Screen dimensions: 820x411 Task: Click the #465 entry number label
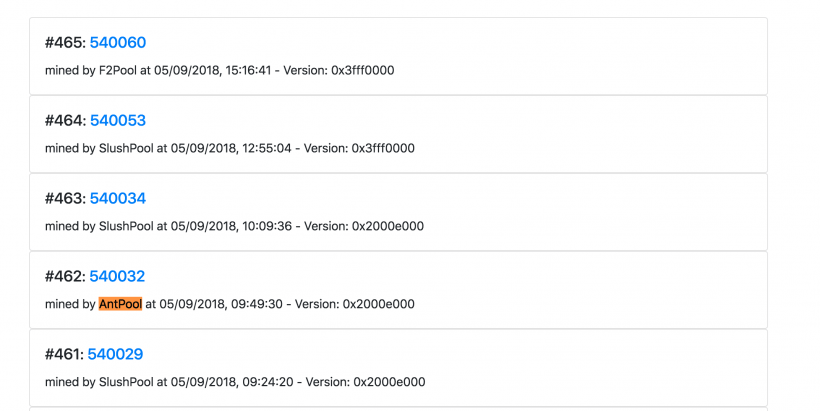coord(65,43)
